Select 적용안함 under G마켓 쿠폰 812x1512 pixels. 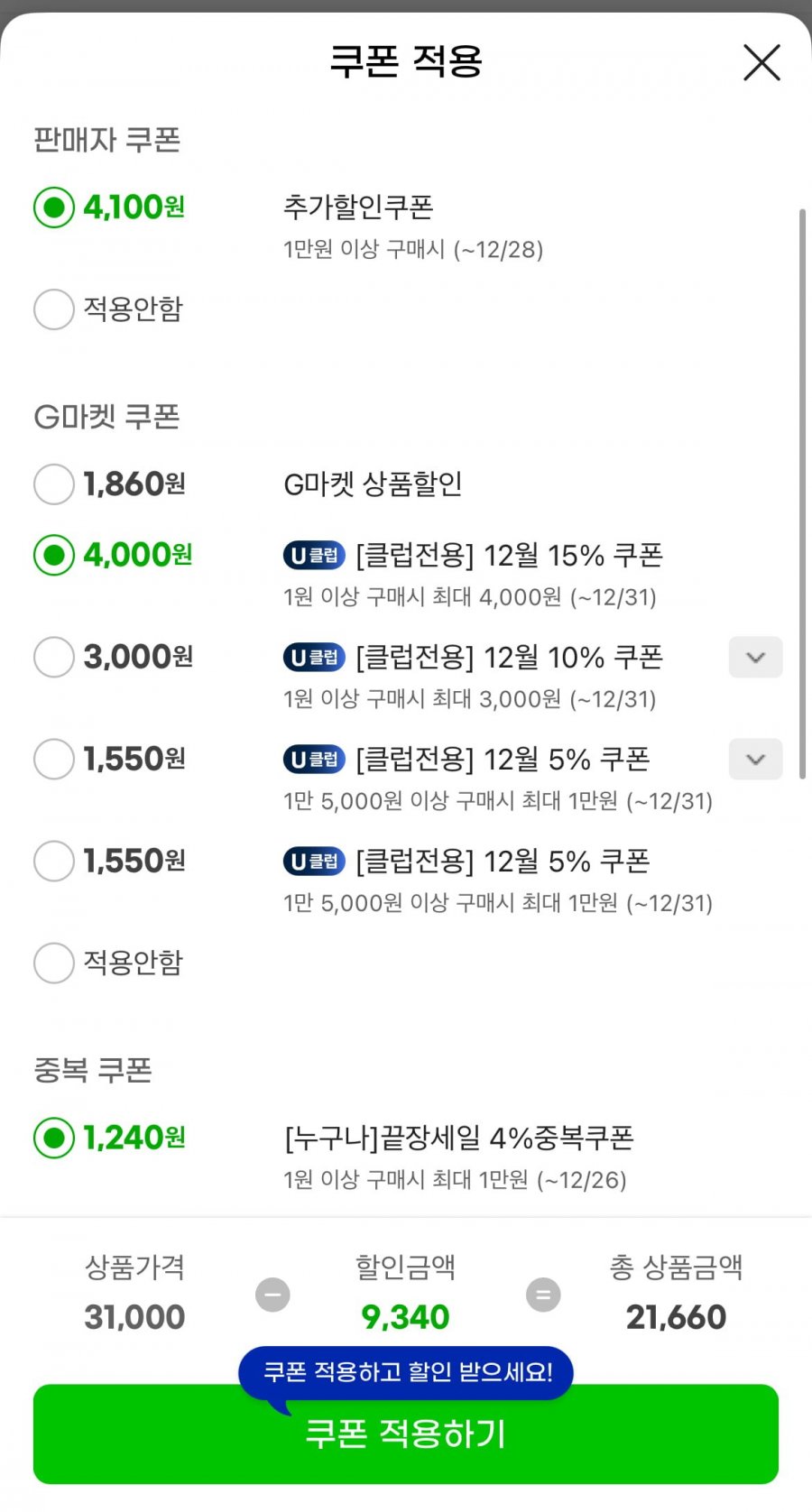click(x=54, y=963)
